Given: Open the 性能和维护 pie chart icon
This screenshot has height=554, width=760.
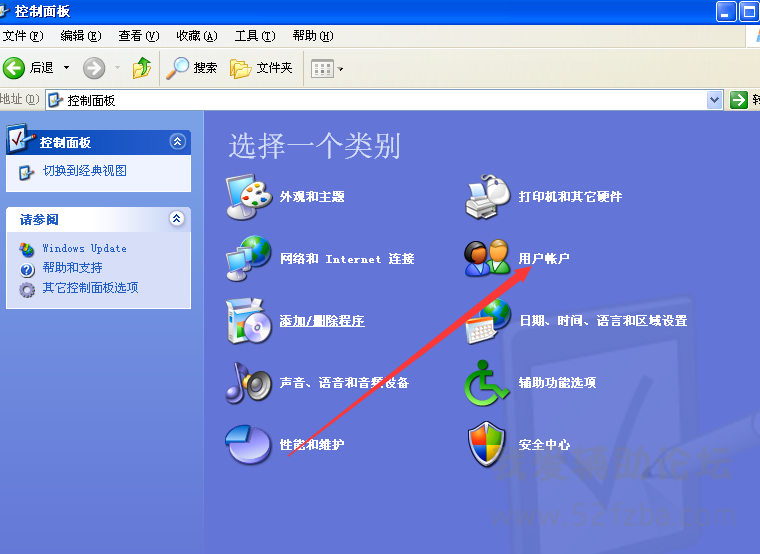Looking at the screenshot, I should (x=248, y=444).
